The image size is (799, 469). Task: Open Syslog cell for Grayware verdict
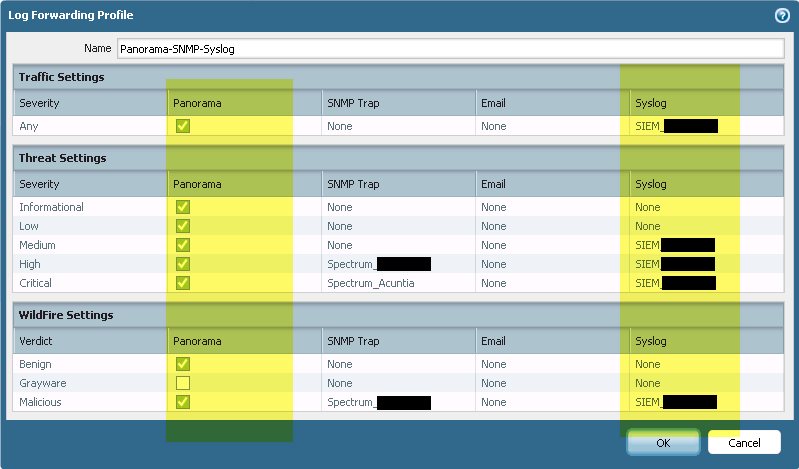coord(704,383)
